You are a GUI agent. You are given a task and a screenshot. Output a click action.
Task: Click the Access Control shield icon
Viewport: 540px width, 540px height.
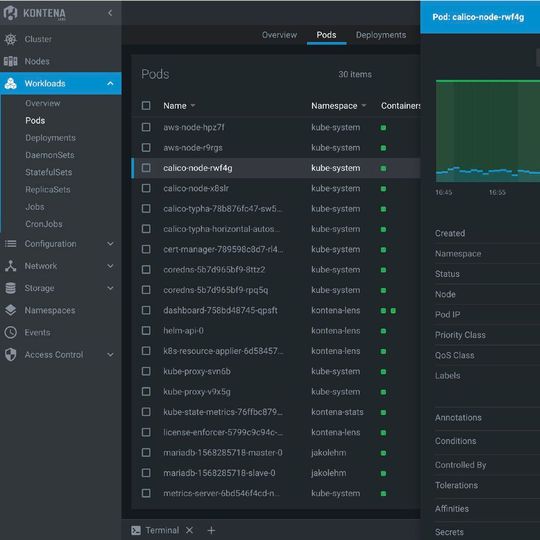click(10, 354)
